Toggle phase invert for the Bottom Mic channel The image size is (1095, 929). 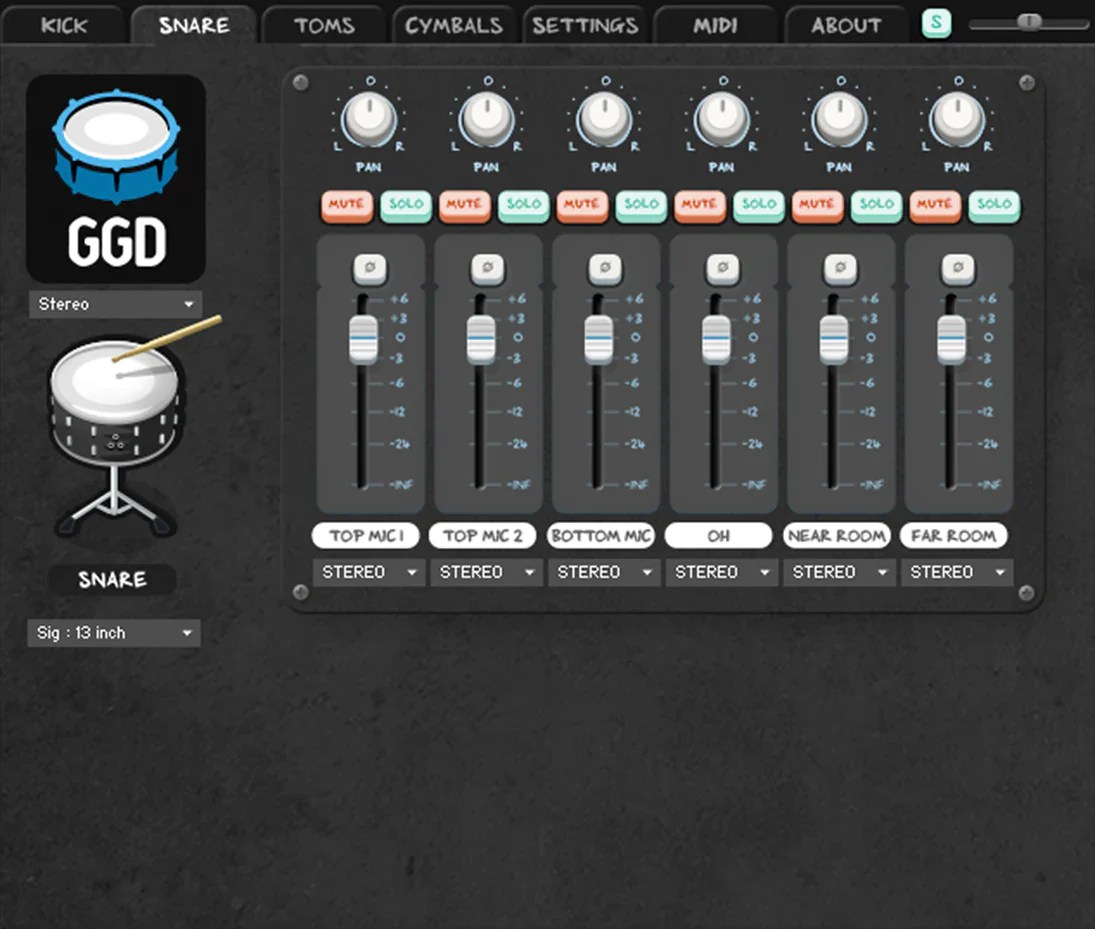pos(605,267)
